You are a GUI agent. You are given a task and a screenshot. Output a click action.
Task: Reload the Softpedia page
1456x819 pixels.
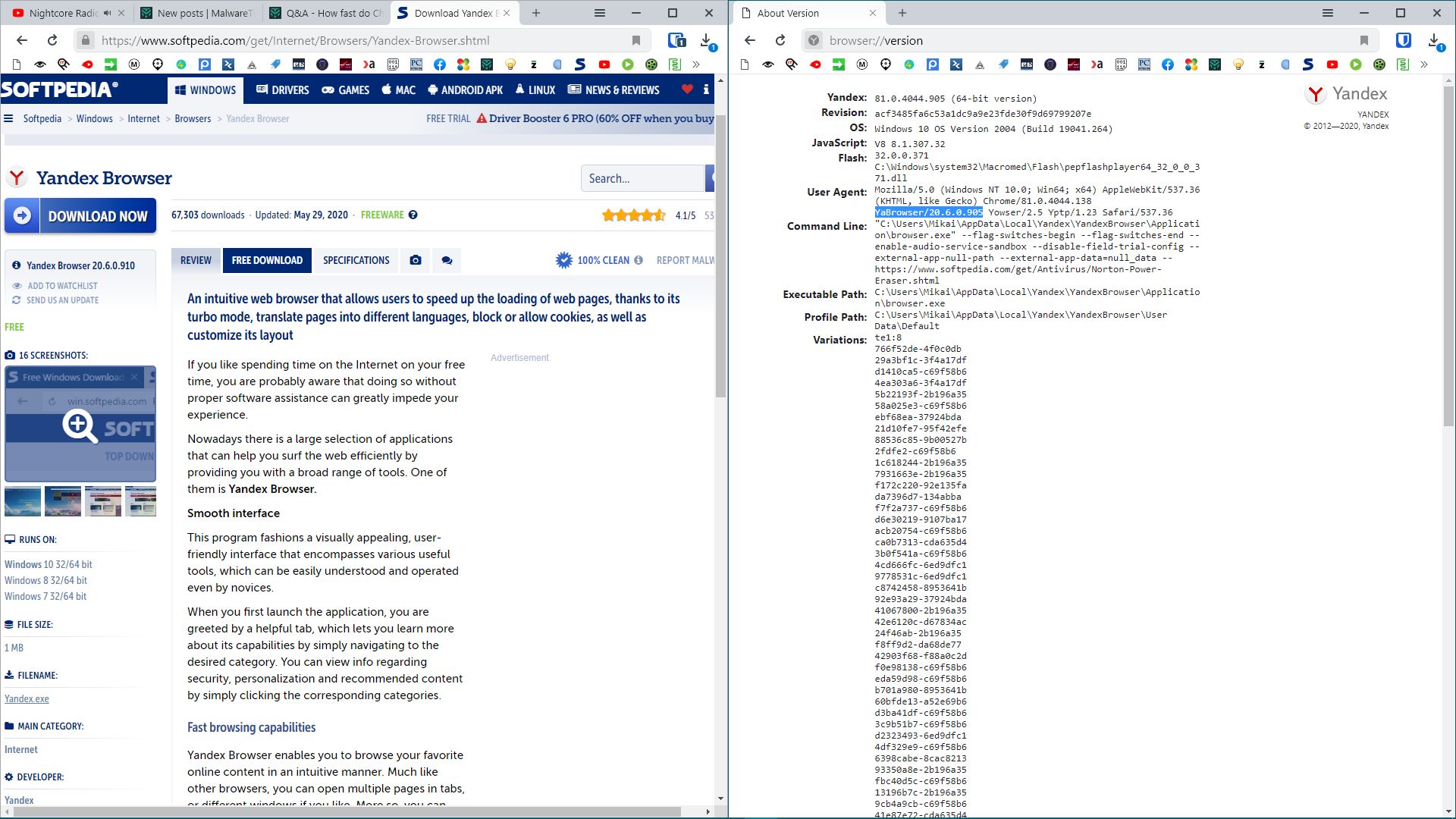pos(52,41)
